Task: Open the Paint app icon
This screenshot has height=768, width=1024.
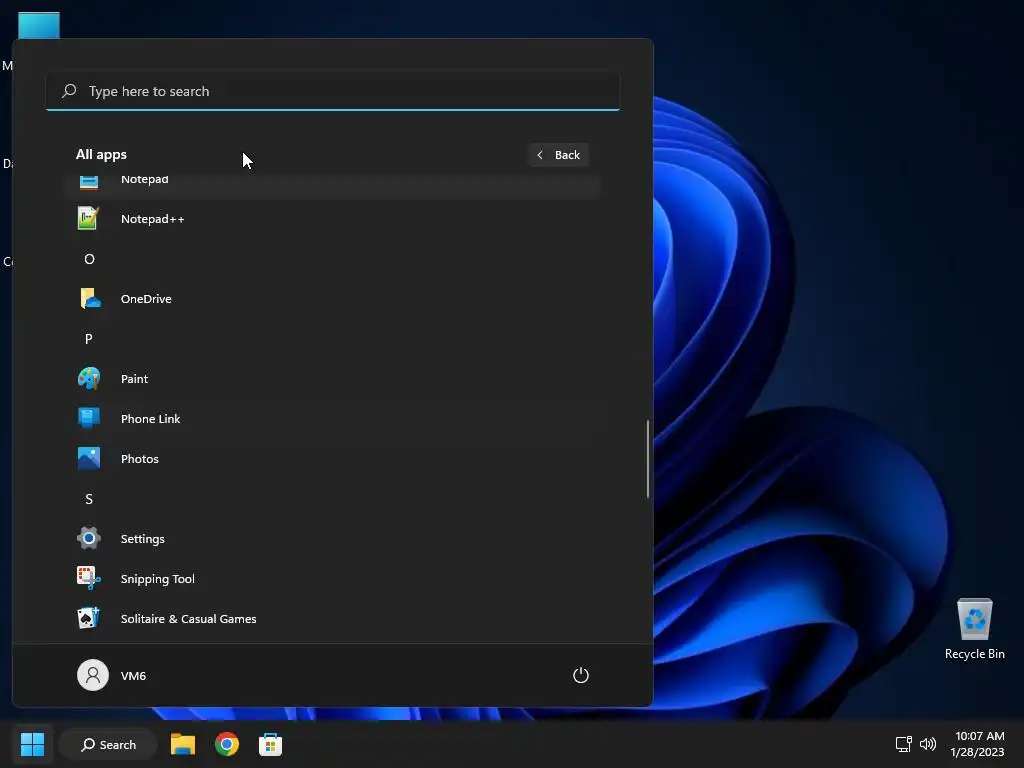Action: [89, 379]
